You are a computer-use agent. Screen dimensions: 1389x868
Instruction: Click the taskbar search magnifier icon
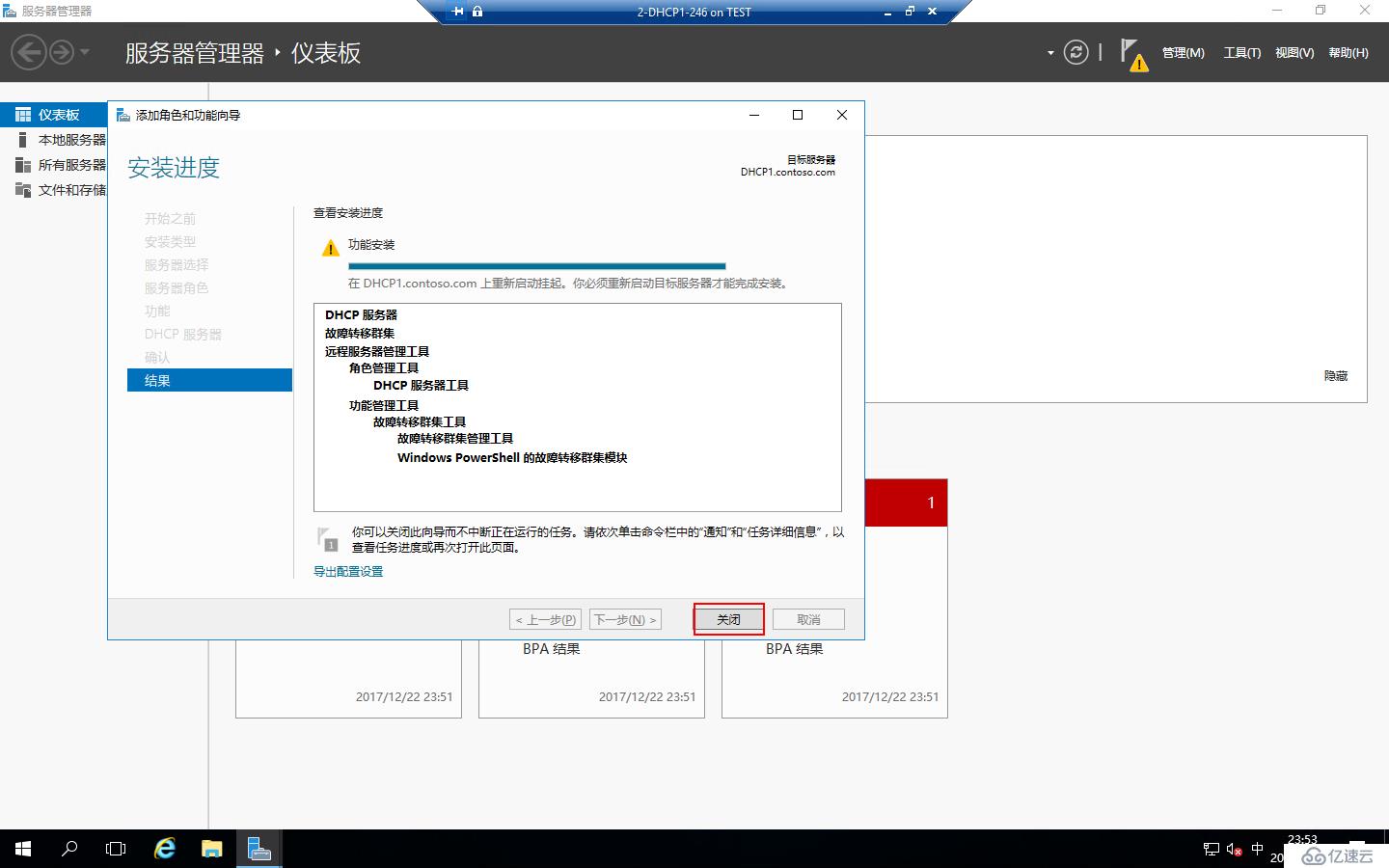click(x=69, y=849)
